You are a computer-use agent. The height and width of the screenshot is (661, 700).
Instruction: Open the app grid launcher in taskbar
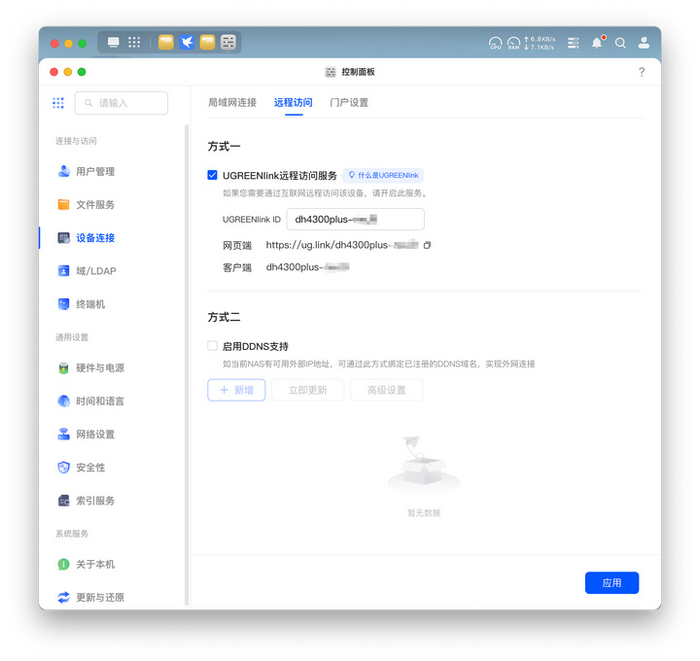tap(134, 42)
